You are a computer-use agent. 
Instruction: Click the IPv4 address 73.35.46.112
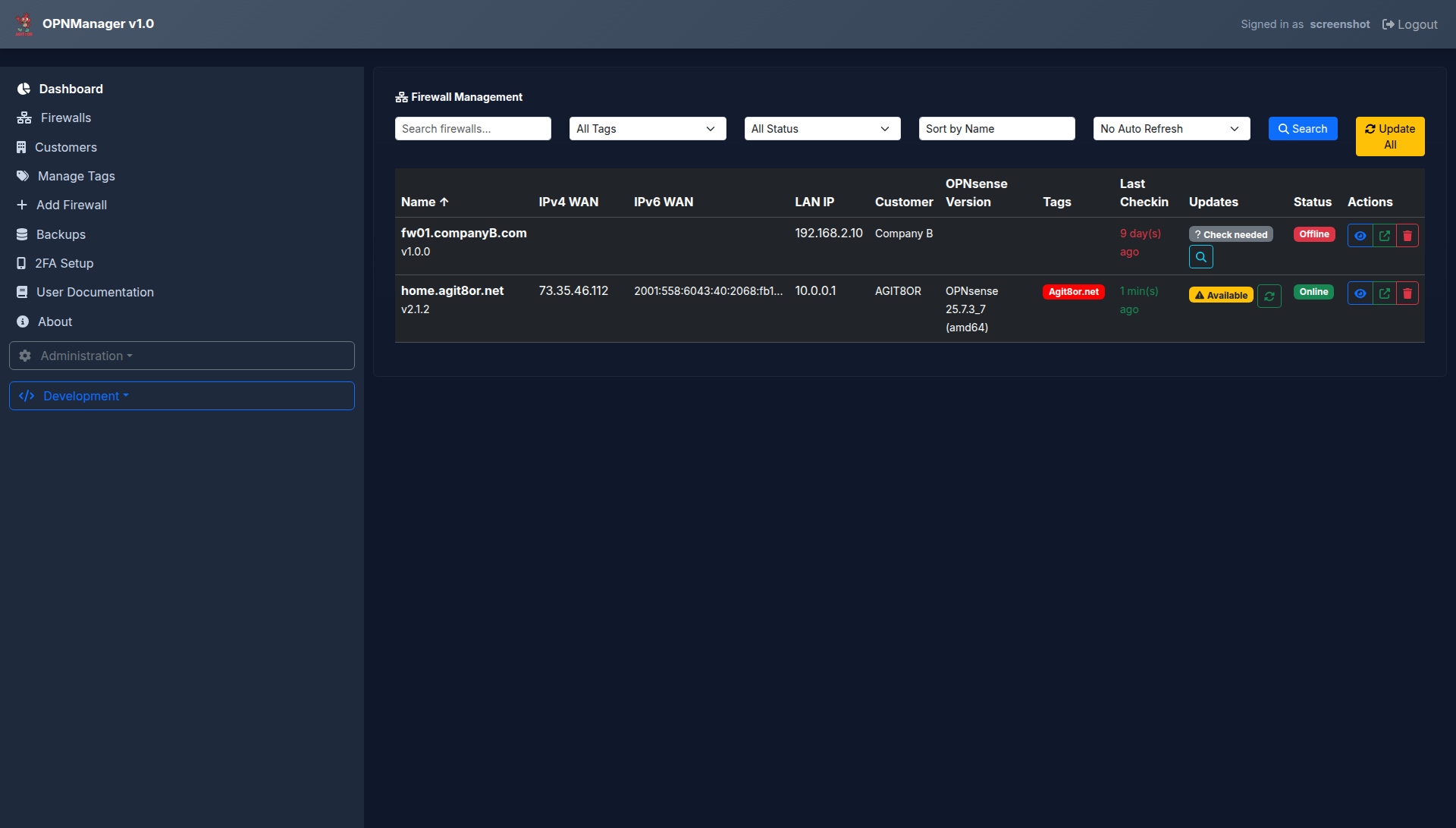[573, 290]
